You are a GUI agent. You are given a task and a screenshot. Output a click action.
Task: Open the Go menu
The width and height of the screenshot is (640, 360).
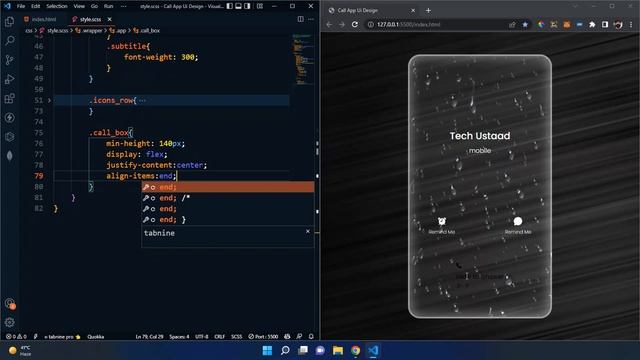pos(94,6)
